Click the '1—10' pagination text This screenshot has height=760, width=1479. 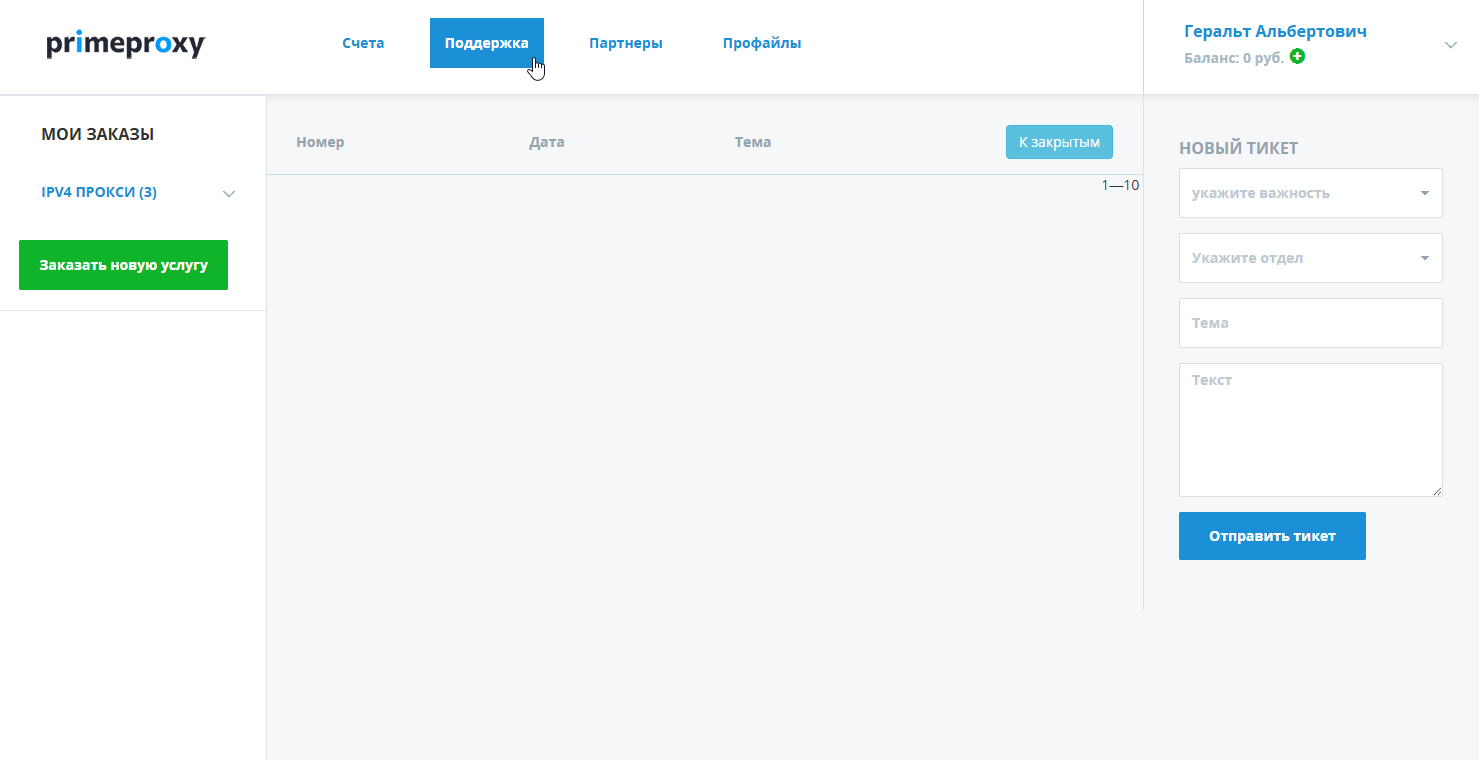coord(1120,185)
